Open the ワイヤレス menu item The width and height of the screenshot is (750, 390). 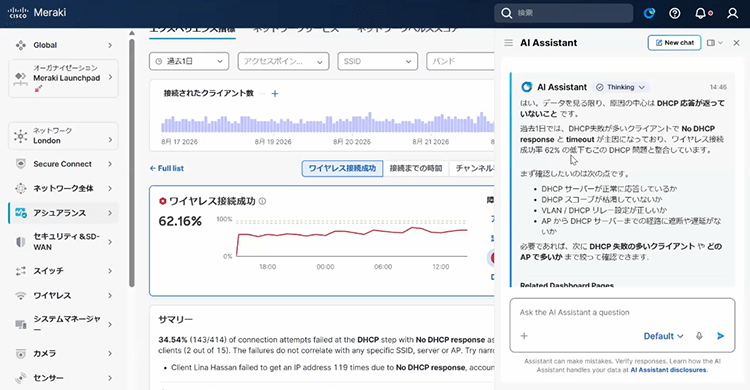point(63,296)
